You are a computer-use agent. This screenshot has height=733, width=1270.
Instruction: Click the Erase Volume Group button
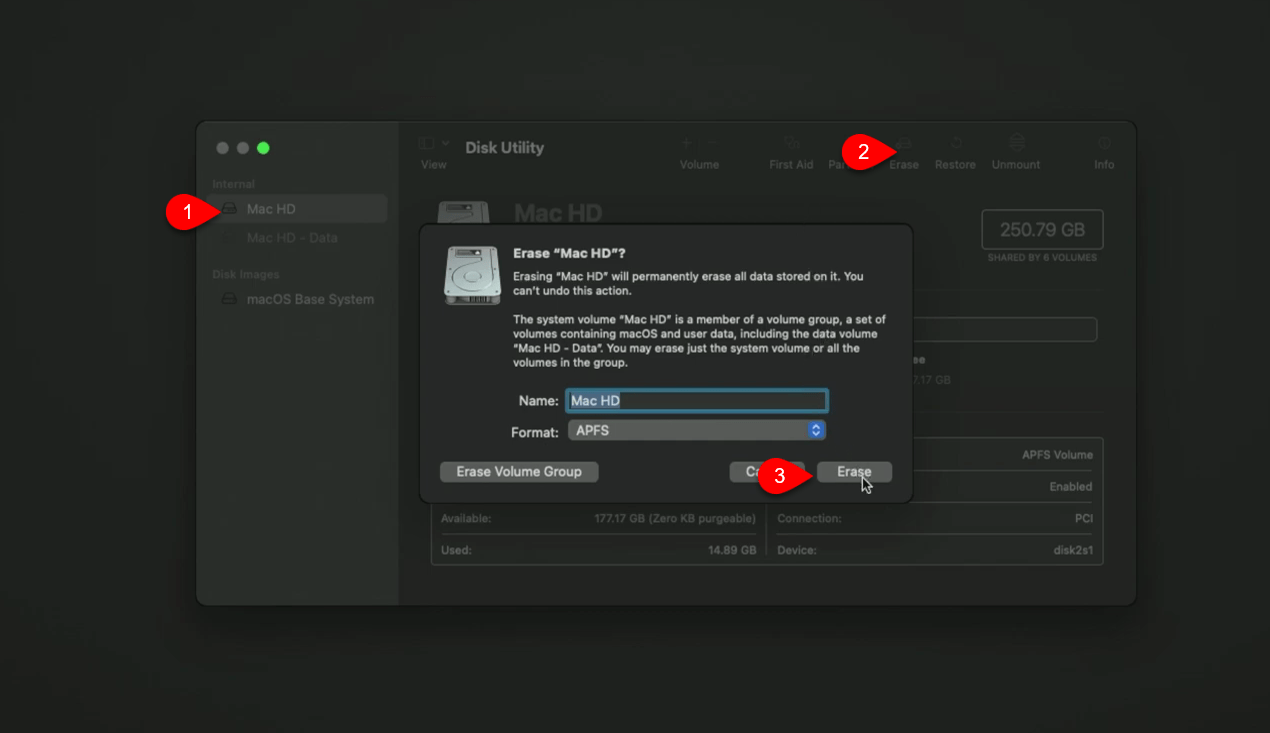[519, 472]
